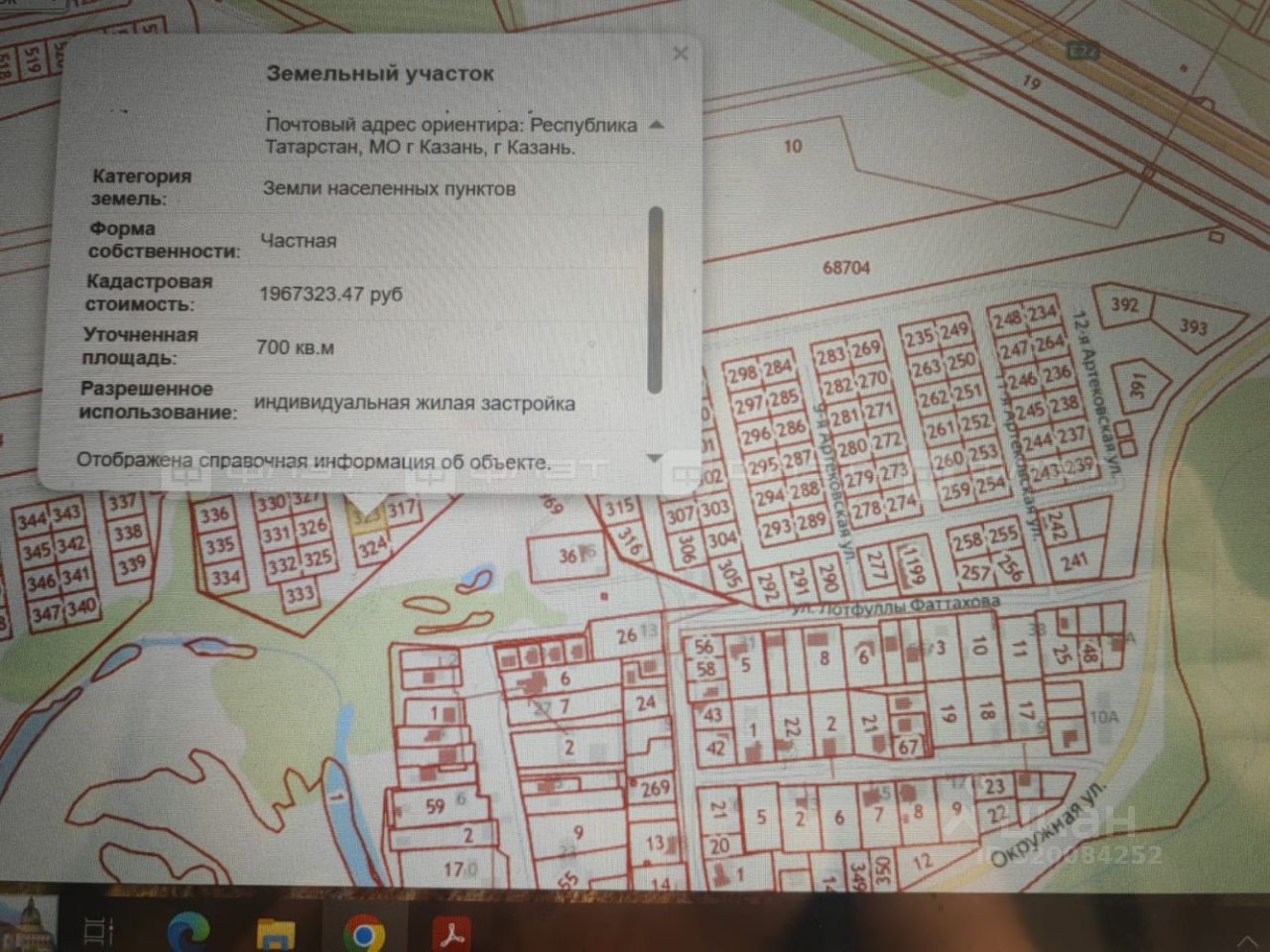
Task: Click the Окружная ул. street label
Action: point(1047,827)
